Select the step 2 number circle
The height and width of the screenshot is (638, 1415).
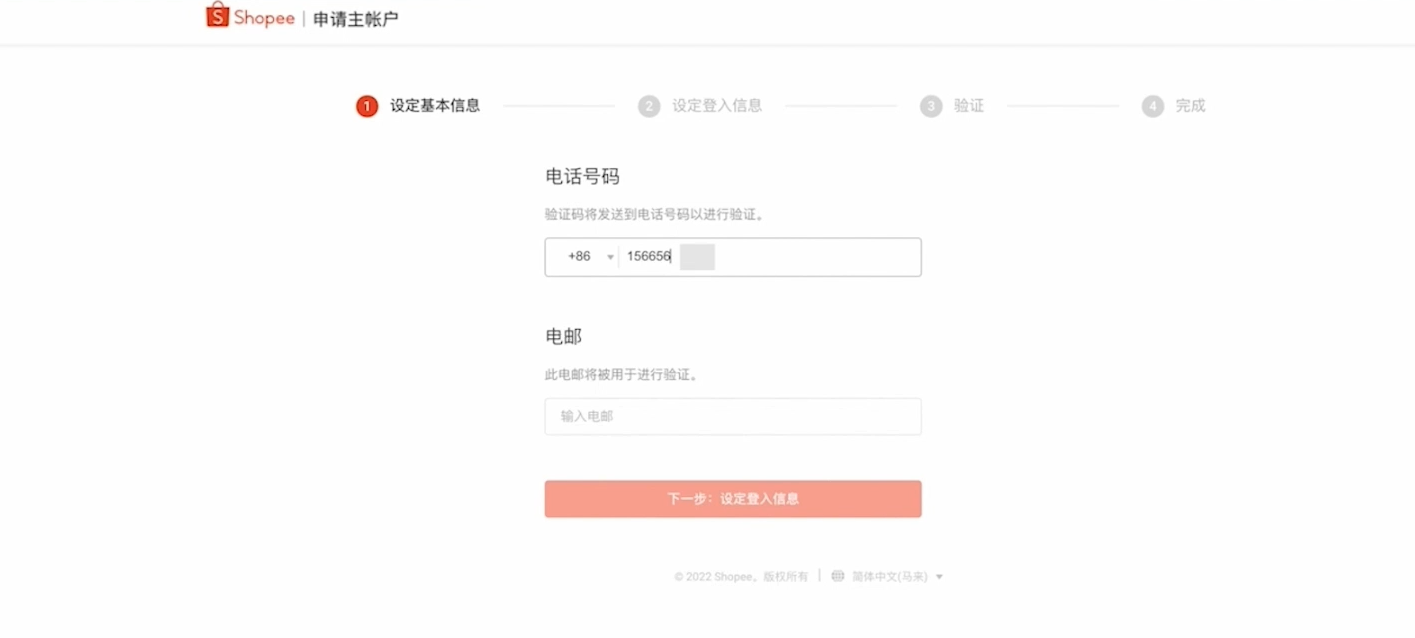pos(649,106)
